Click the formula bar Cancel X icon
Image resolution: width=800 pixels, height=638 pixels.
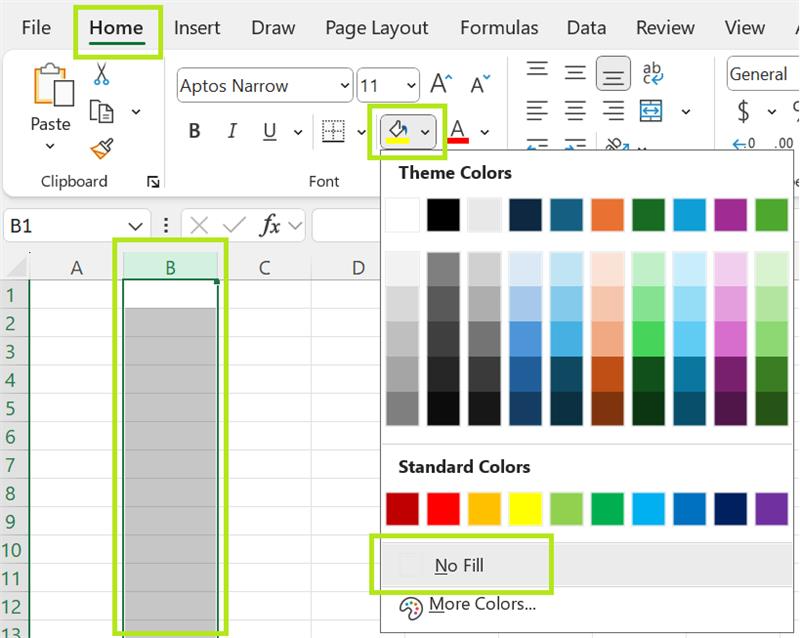[x=199, y=225]
